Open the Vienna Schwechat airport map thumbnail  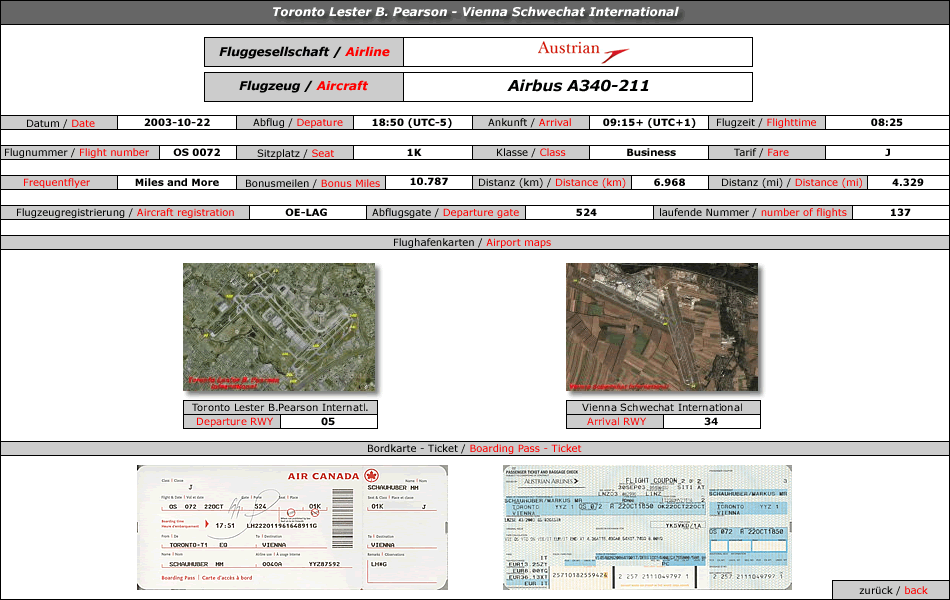[662, 327]
